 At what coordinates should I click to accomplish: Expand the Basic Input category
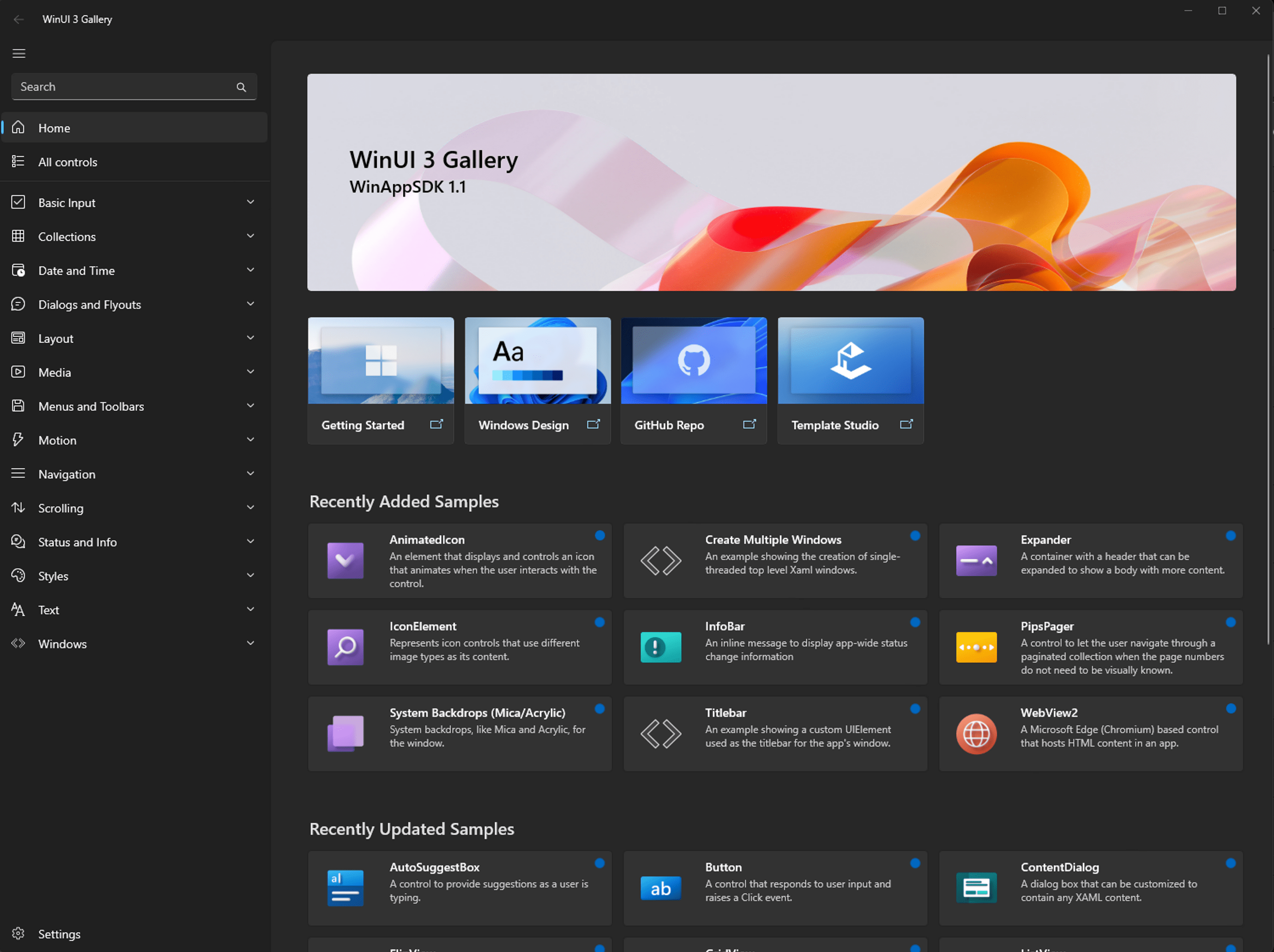(x=250, y=202)
